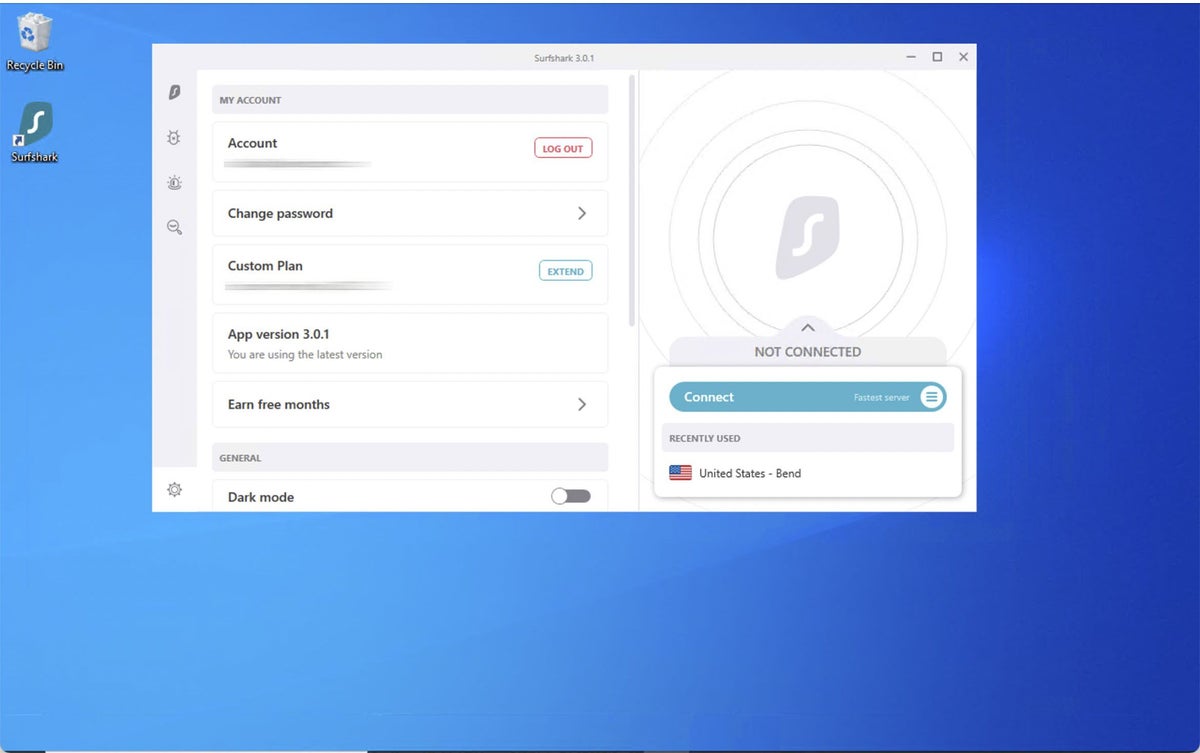Click the LOG OUT button
The height and width of the screenshot is (753, 1200).
563,148
